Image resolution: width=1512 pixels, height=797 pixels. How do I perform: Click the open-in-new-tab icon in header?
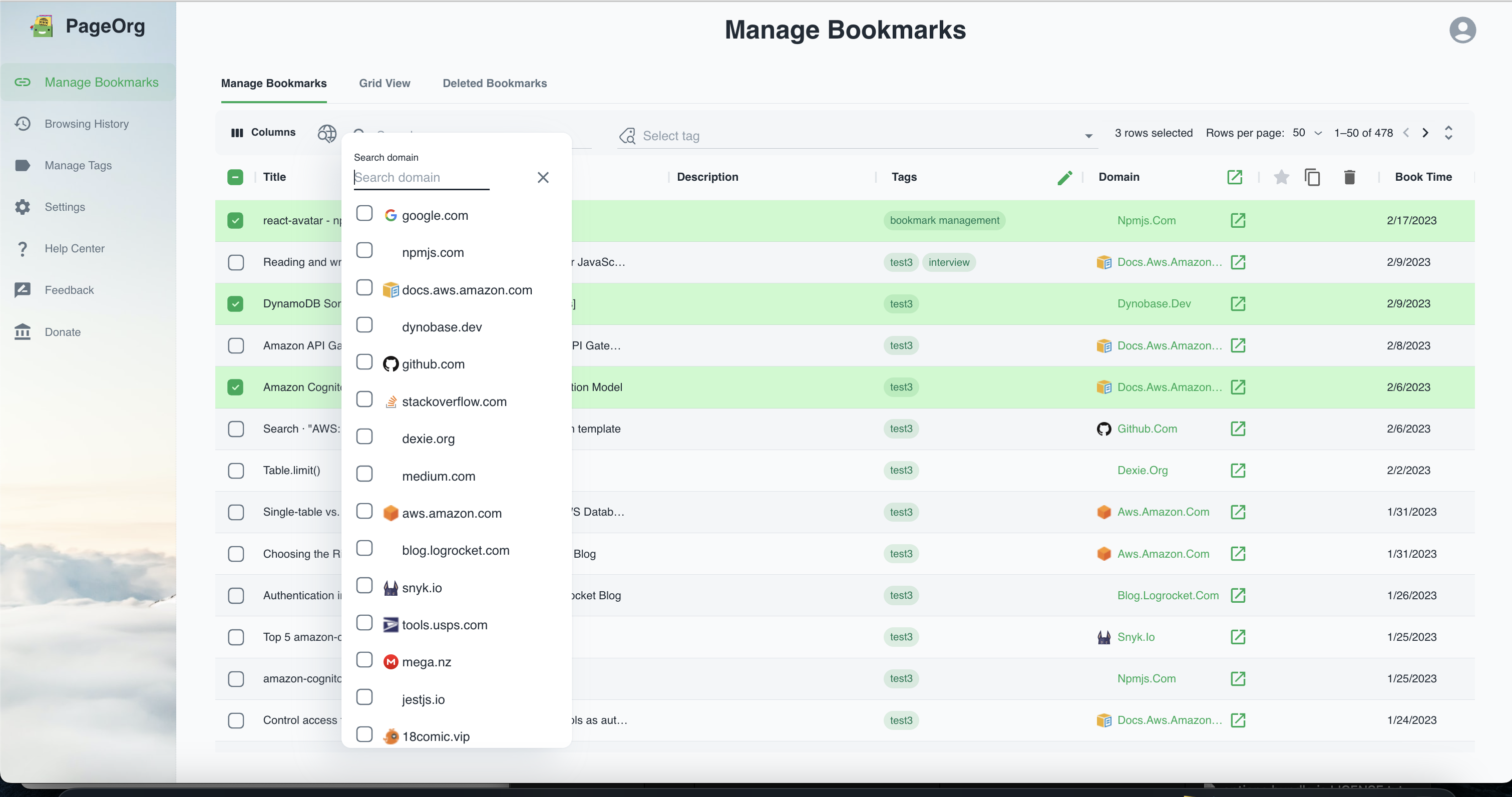pyautogui.click(x=1234, y=177)
